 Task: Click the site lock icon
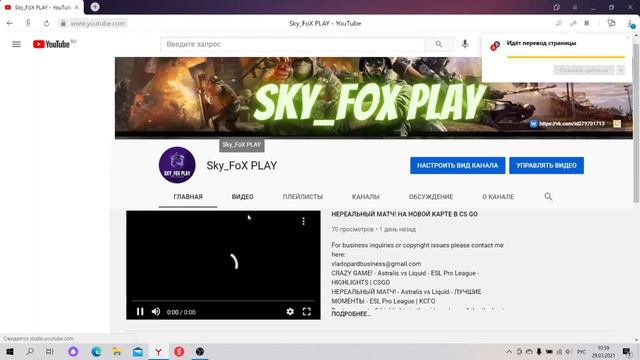(63, 23)
